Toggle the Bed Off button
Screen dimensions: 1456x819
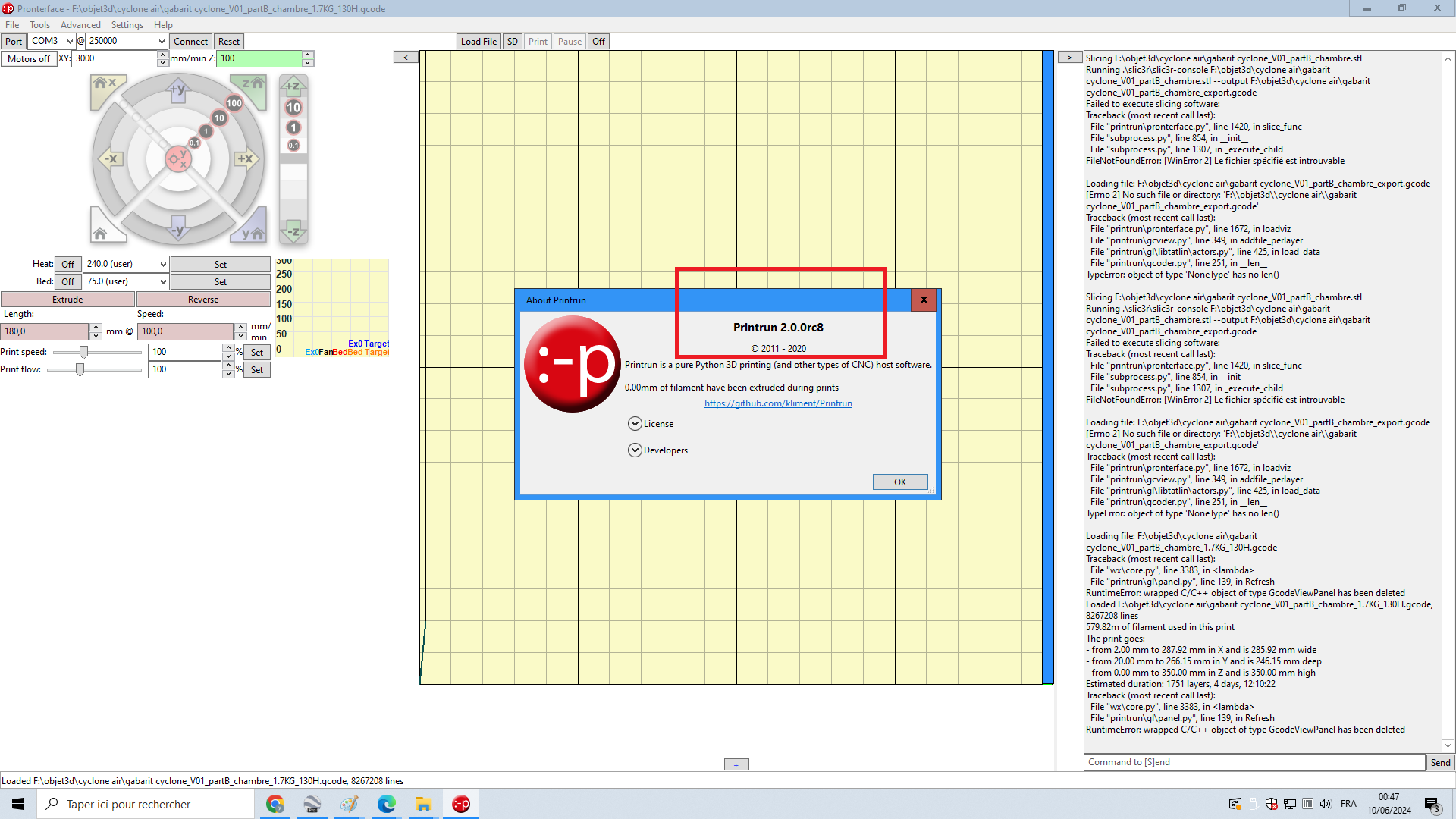click(x=67, y=281)
